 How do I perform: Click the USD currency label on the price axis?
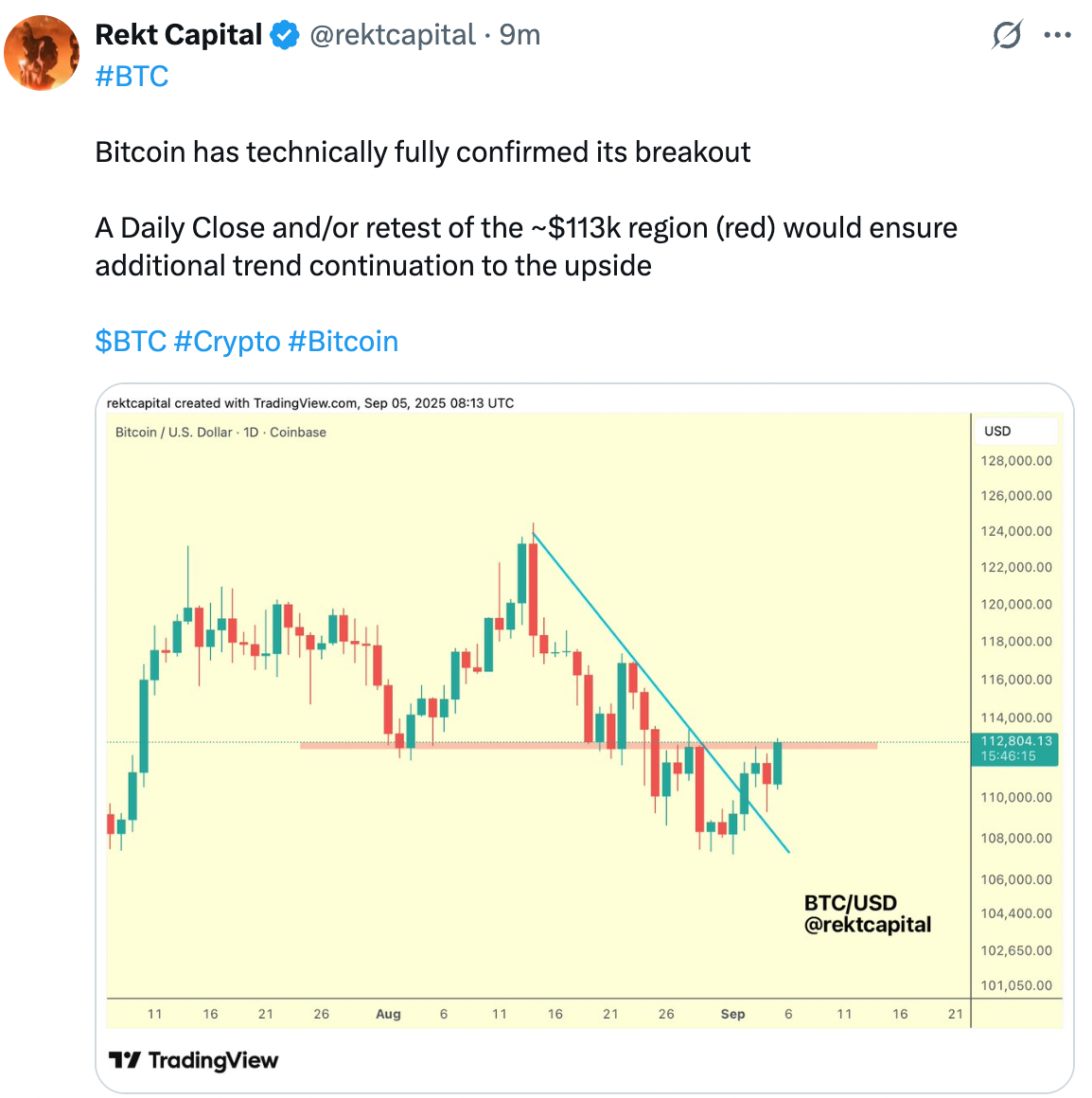click(x=997, y=431)
